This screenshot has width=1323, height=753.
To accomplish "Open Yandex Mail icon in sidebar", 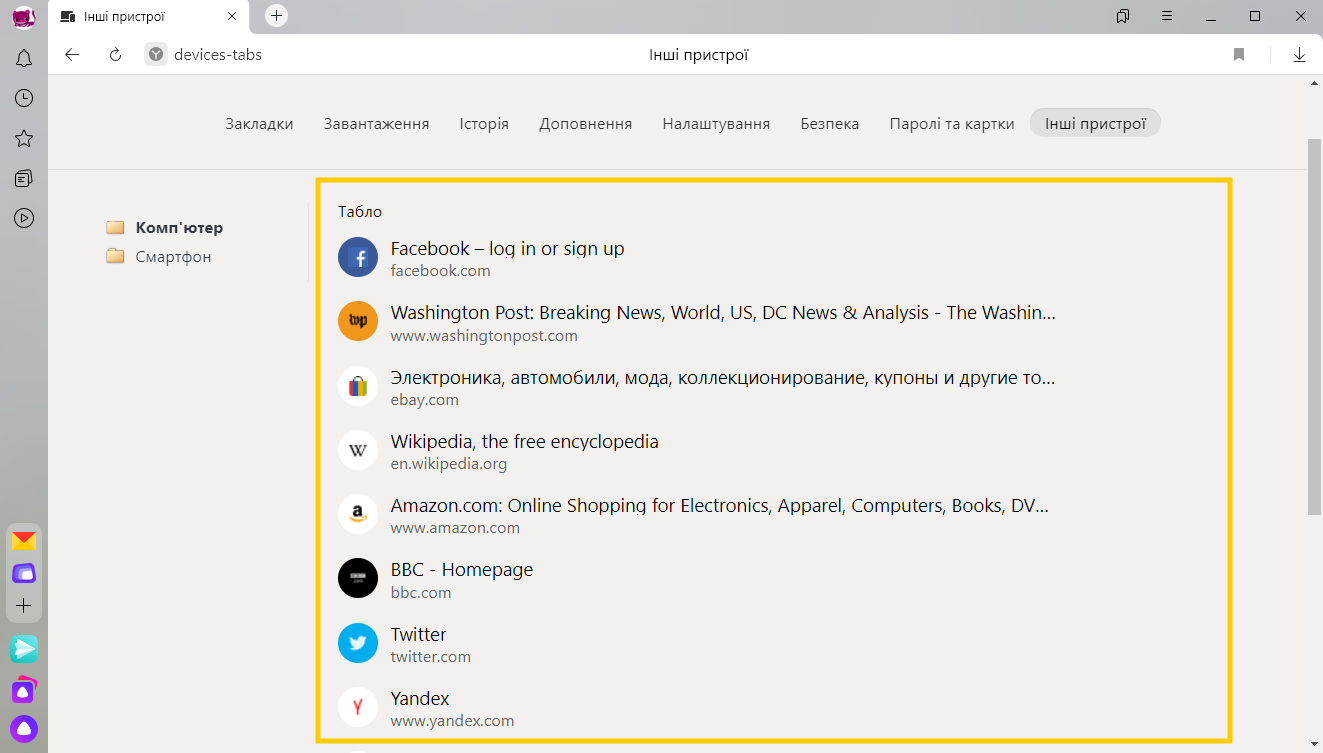I will tap(24, 541).
